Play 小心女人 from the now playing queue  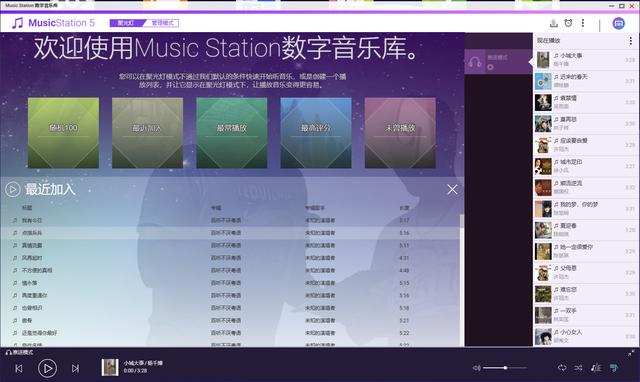(586, 336)
